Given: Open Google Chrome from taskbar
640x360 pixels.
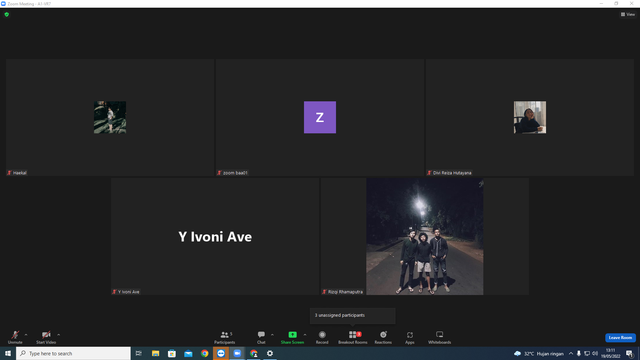Looking at the screenshot, I should pos(204,353).
